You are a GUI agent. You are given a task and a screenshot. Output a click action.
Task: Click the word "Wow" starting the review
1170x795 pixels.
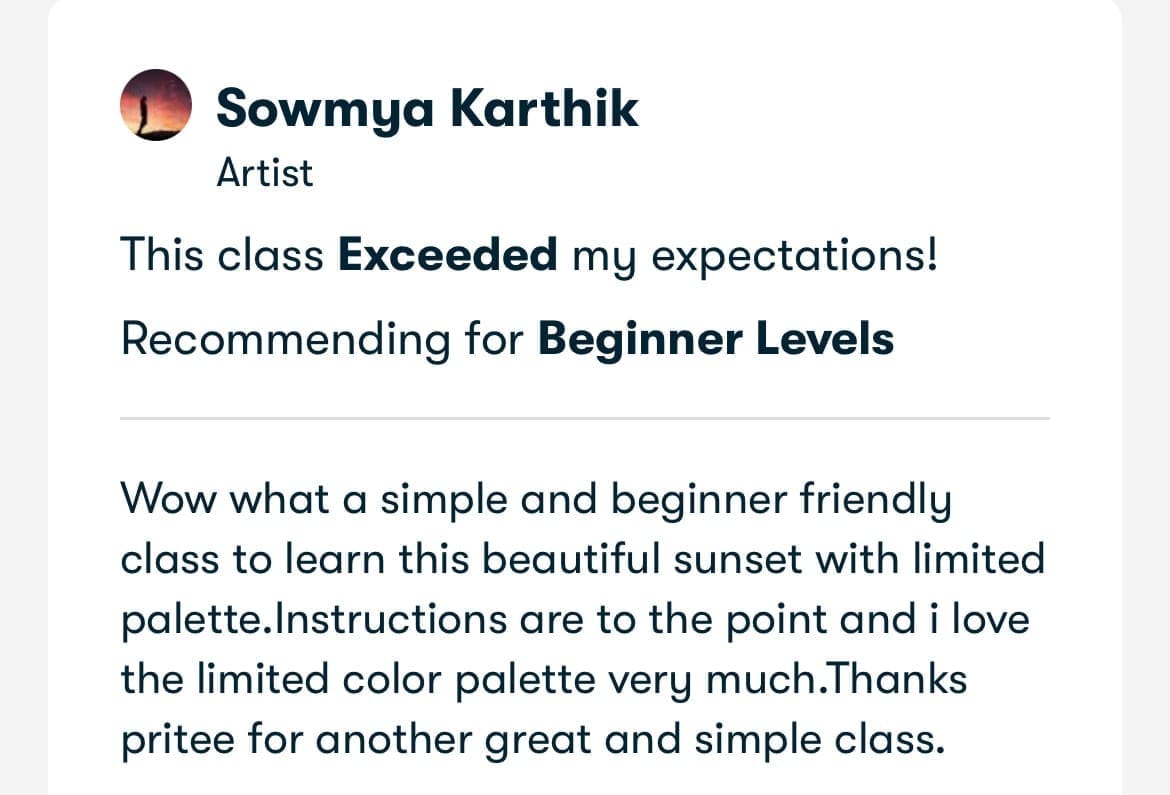[x=167, y=498]
